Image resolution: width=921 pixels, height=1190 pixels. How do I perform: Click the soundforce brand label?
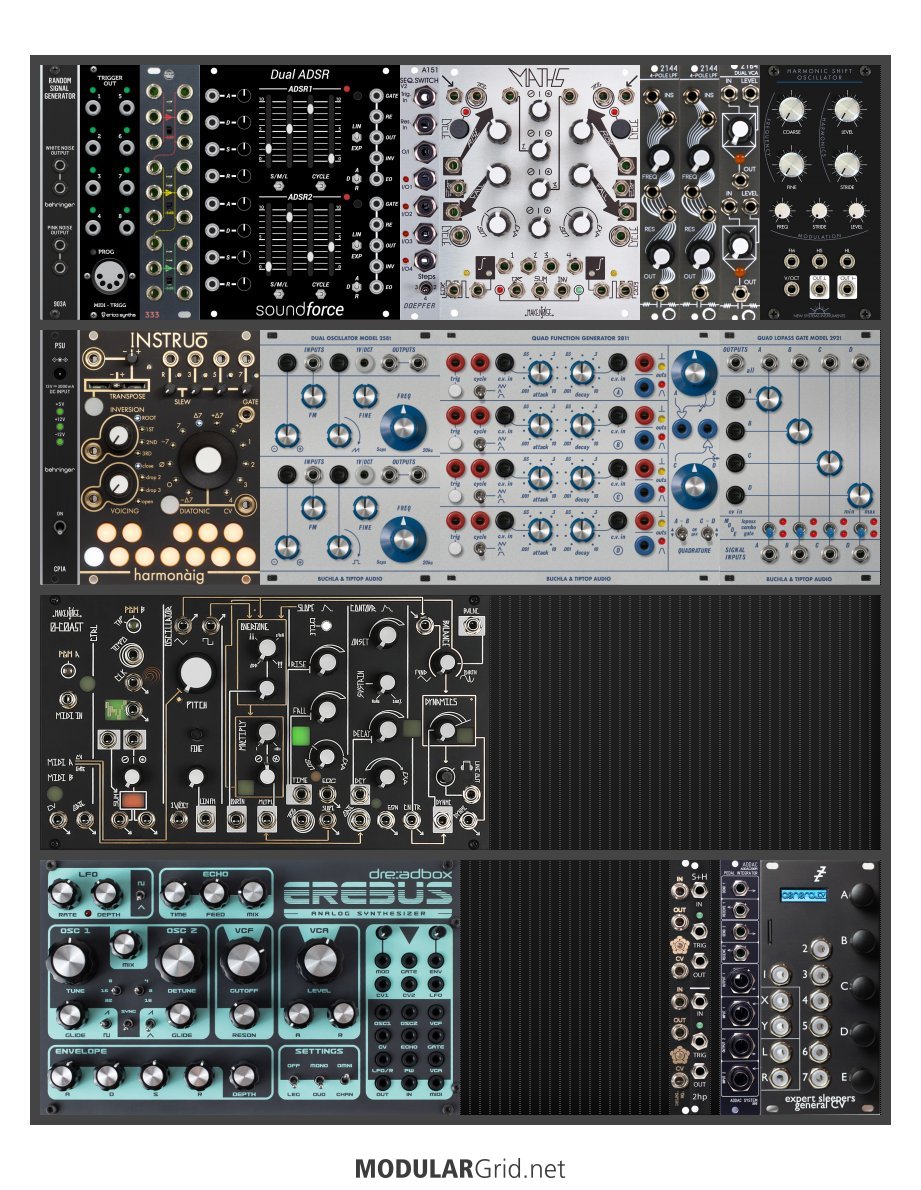[300, 310]
